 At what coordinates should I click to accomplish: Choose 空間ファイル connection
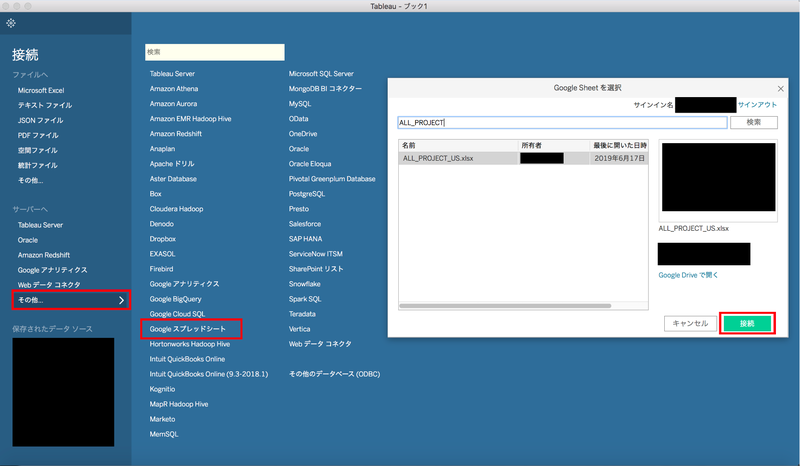[37, 150]
